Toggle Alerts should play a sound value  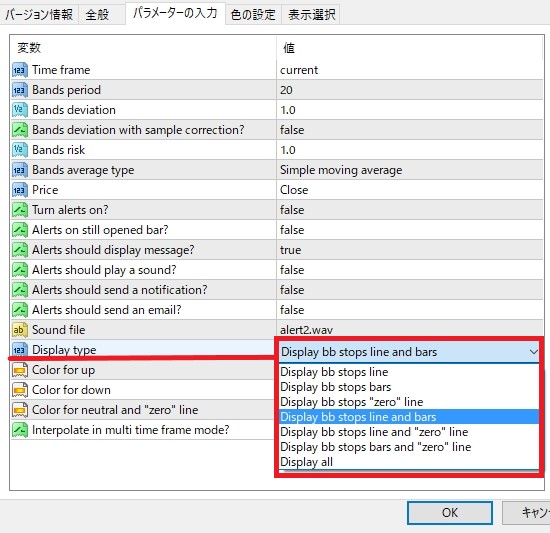click(410, 270)
